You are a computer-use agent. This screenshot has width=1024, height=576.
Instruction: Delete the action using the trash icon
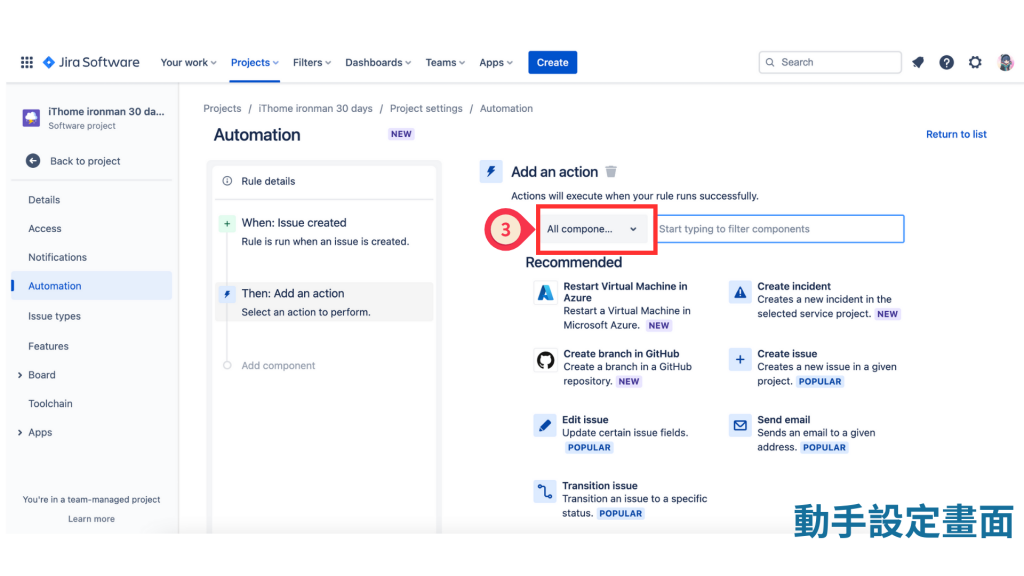tap(611, 171)
